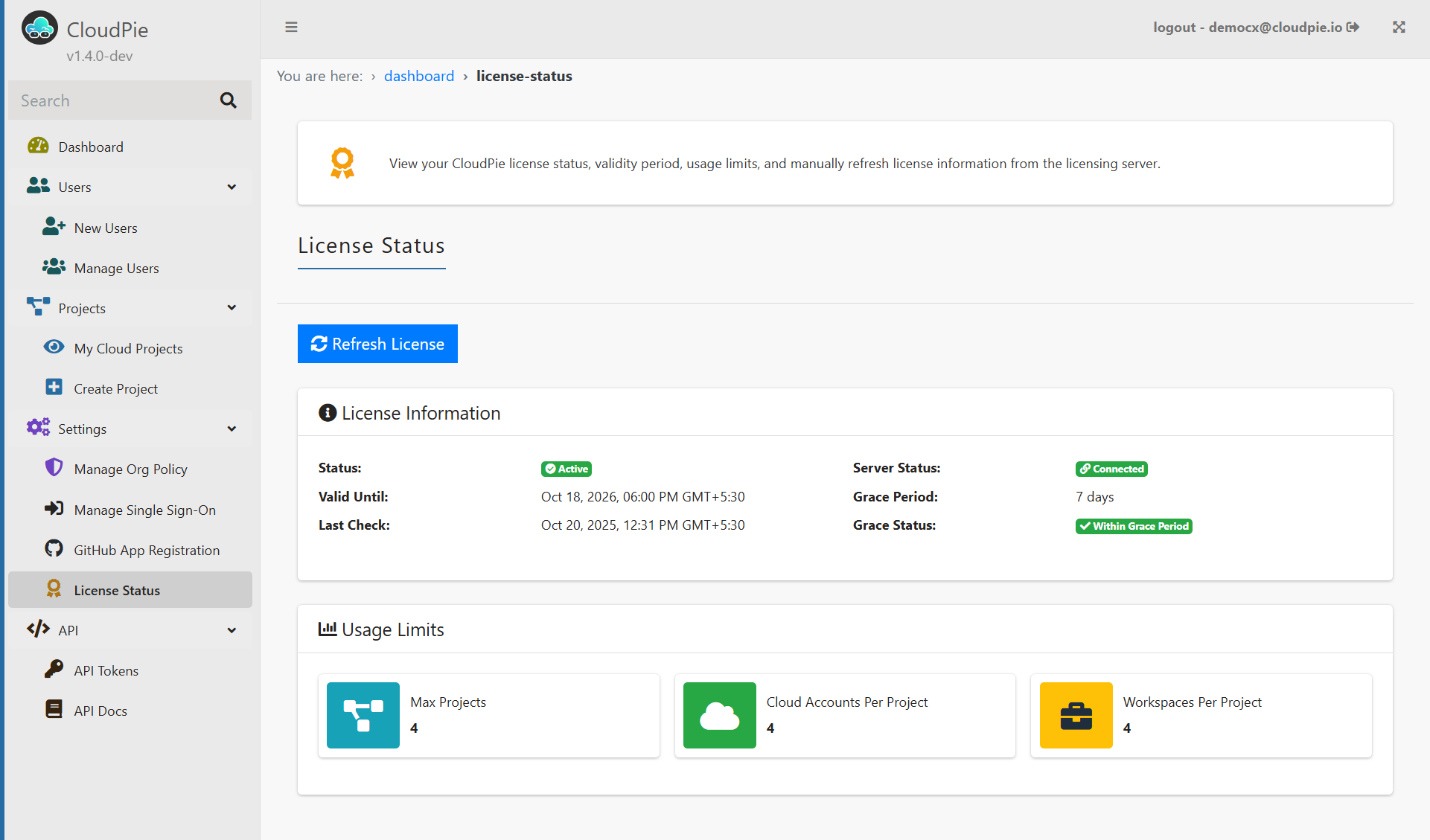This screenshot has width=1430, height=840.
Task: Click the teal Max Projects icon
Action: 363,715
